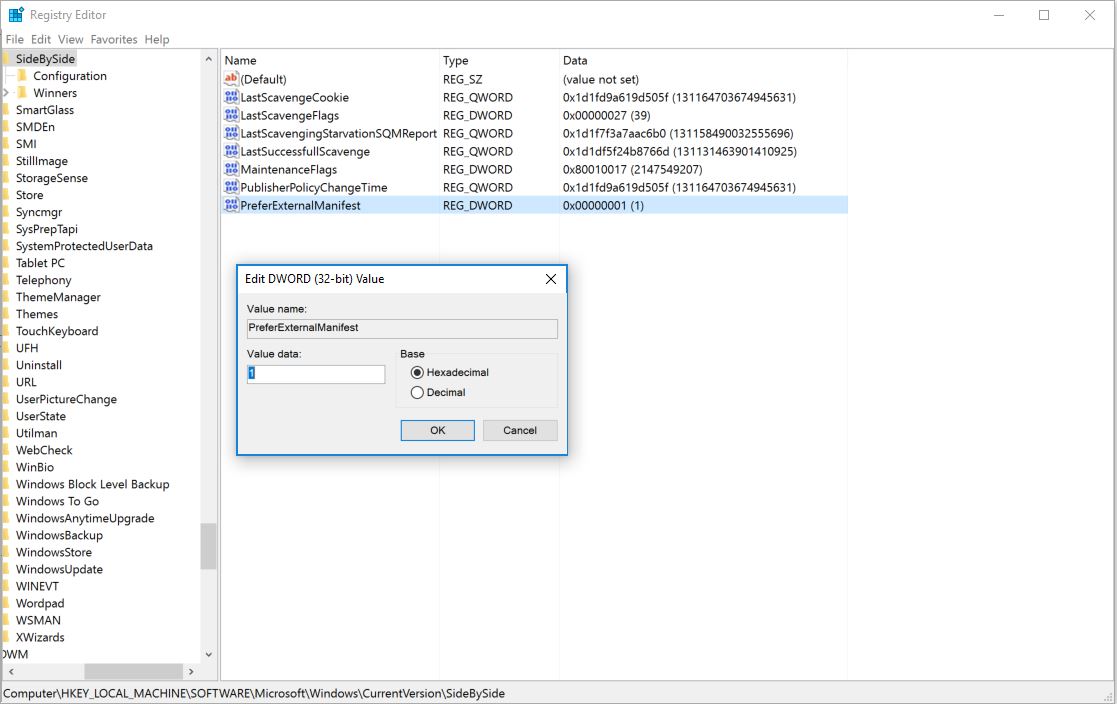Click the LastScavengingStarvationSQMReport value icon
The height and width of the screenshot is (704, 1117).
(x=231, y=133)
